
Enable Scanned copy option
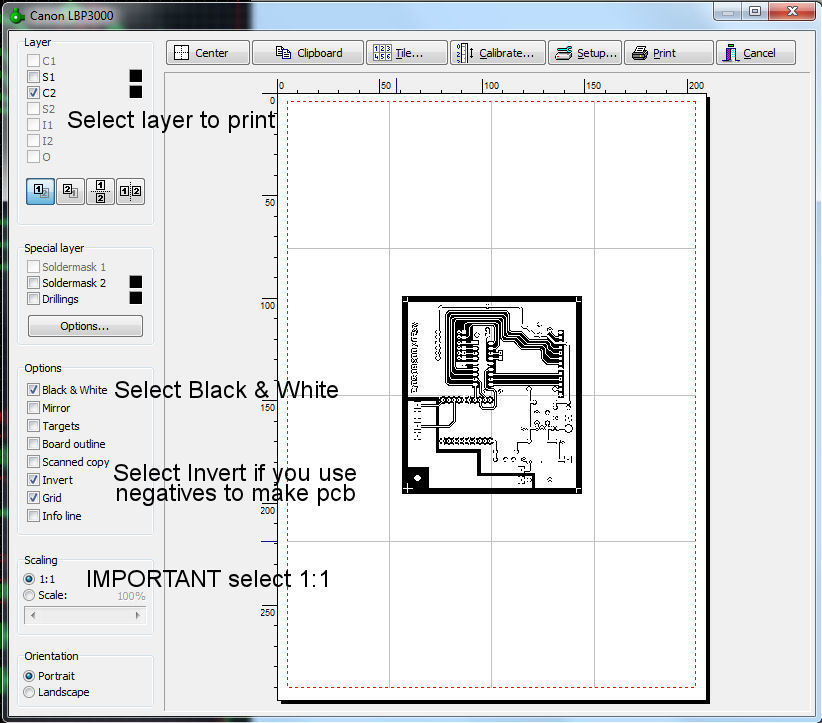point(34,462)
